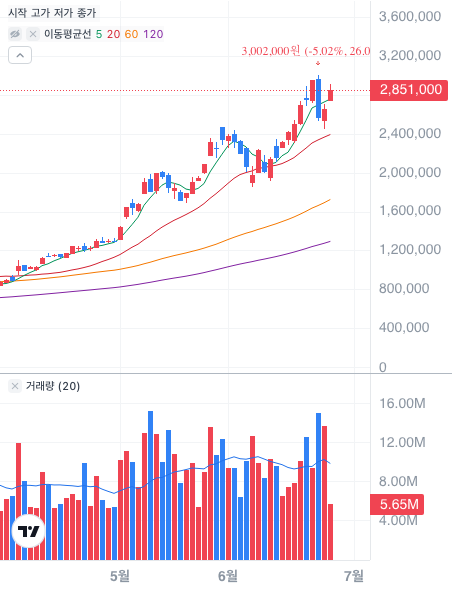Collapse the indicator legend with the chevron button
452x592 pixels.
point(20,56)
